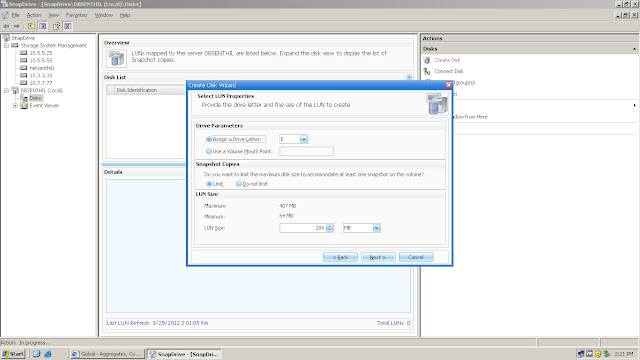Select 10.5.5.25 in the tree
The width and height of the screenshot is (640, 360).
(41, 53)
